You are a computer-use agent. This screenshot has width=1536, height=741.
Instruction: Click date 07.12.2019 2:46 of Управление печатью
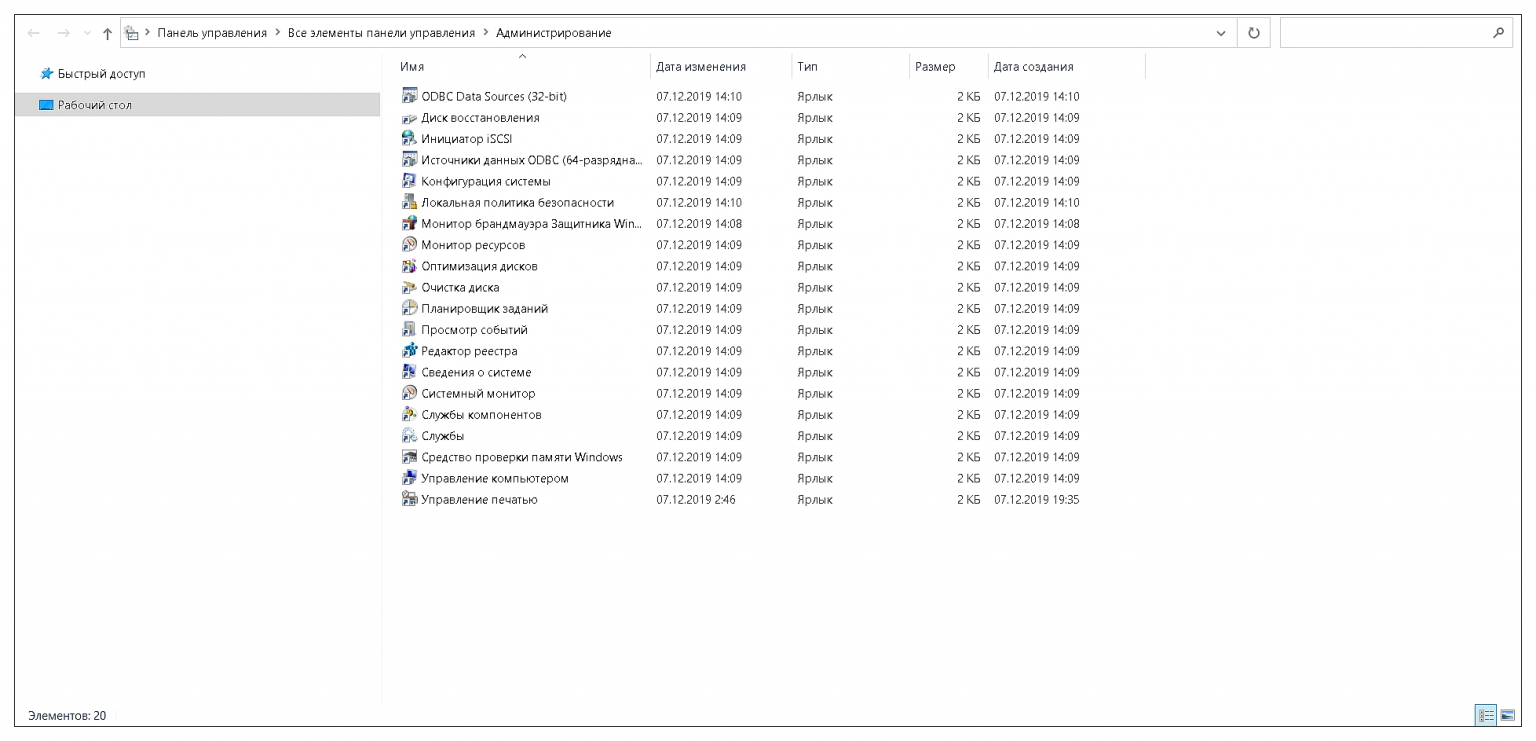tap(696, 500)
